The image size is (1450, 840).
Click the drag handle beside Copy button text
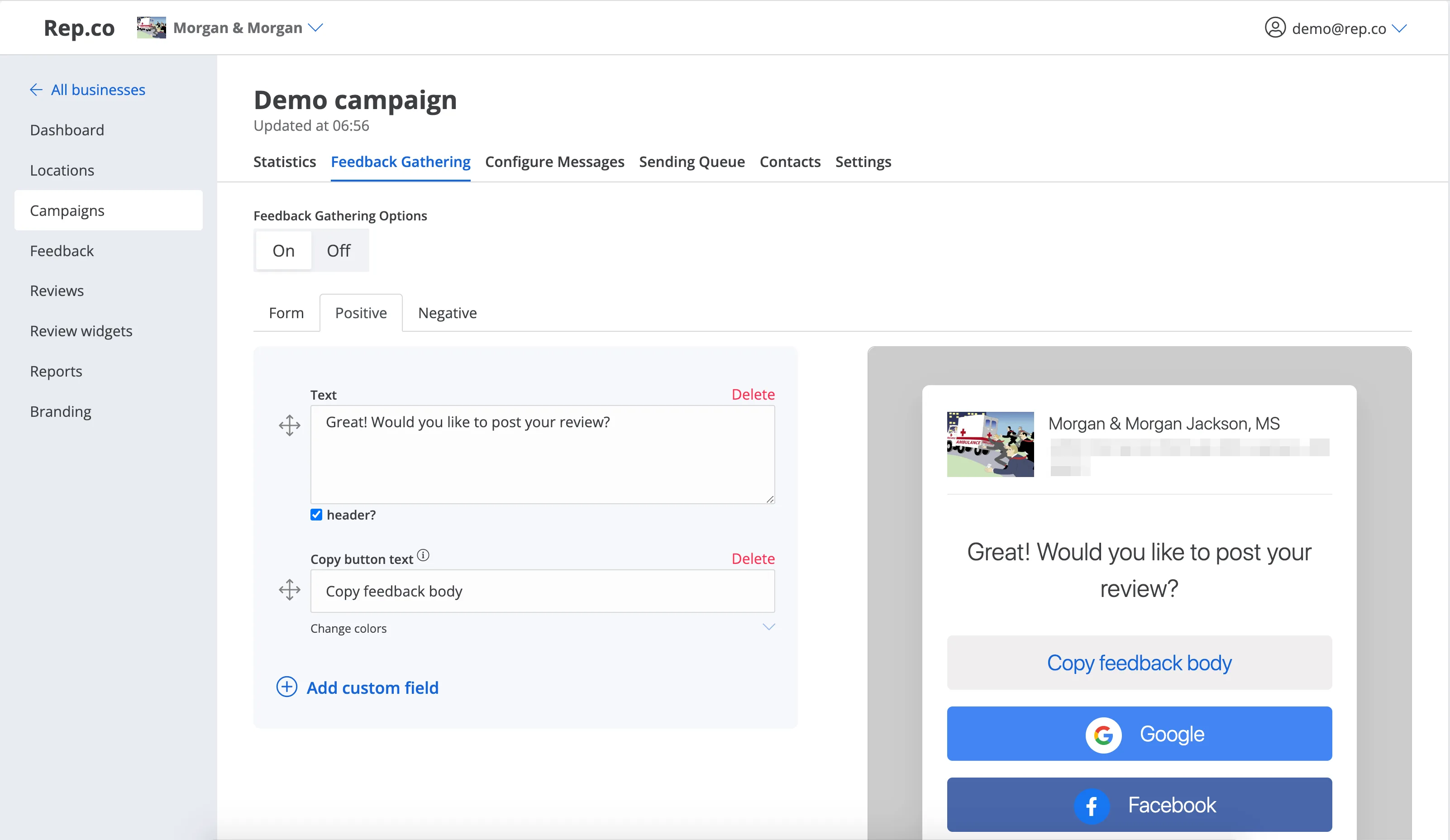tap(290, 590)
